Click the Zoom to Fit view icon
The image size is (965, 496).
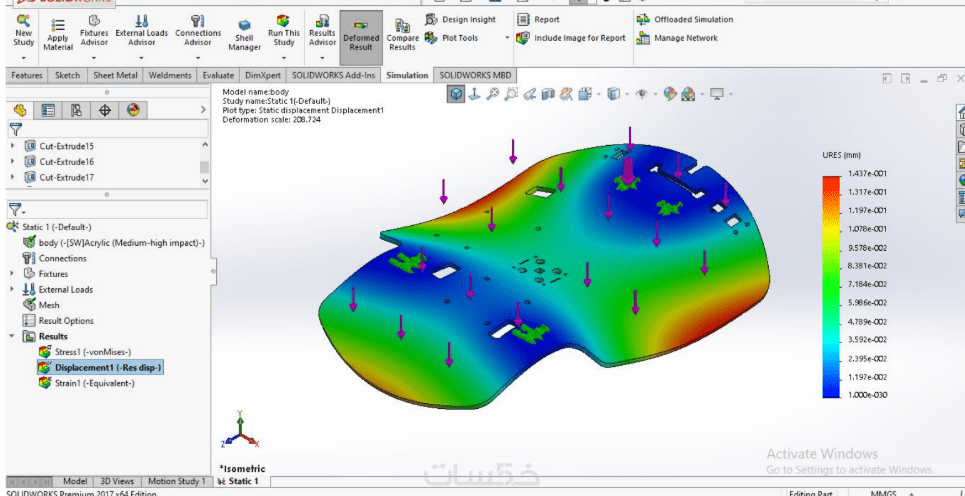click(492, 94)
